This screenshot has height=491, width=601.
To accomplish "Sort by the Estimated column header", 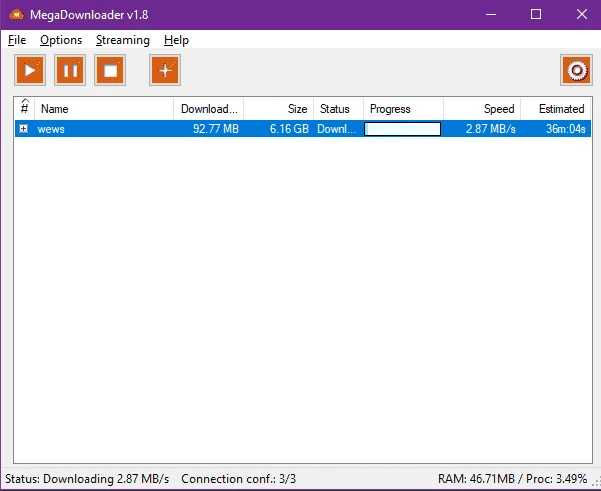I will (556, 109).
